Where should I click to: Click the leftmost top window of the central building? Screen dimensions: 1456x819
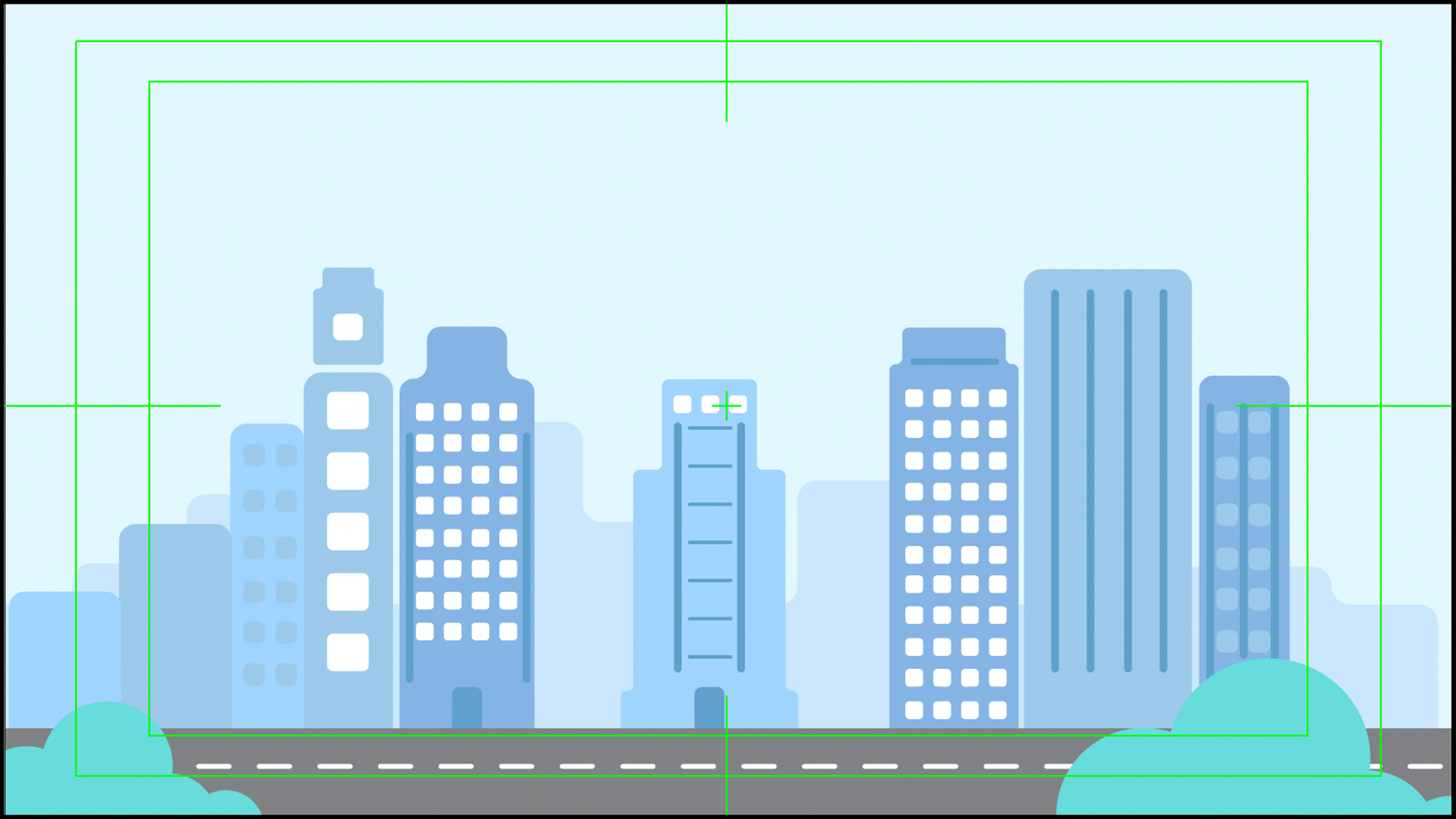[682, 404]
